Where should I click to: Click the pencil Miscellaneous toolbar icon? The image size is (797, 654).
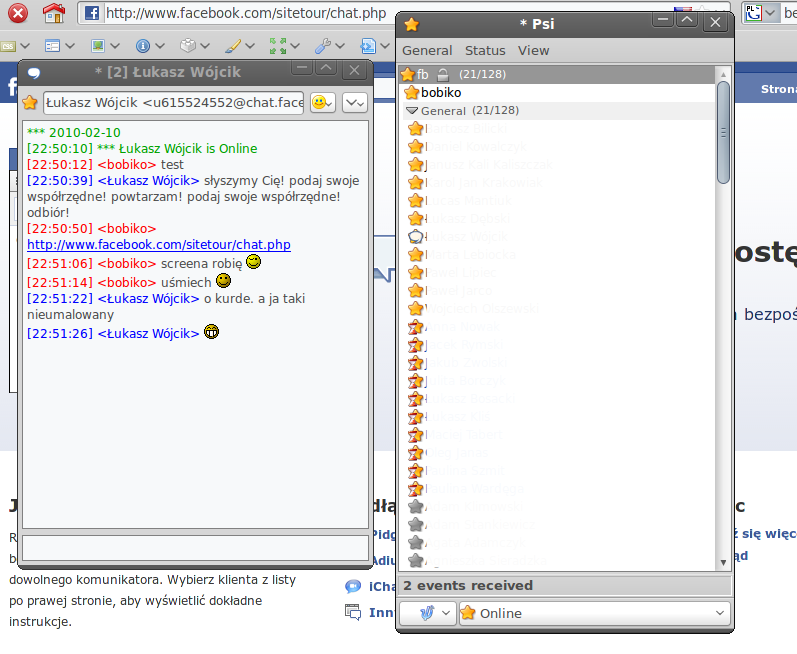(x=233, y=45)
